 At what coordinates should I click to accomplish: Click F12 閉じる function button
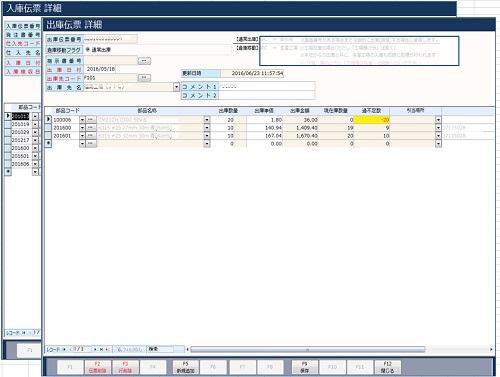387,367
